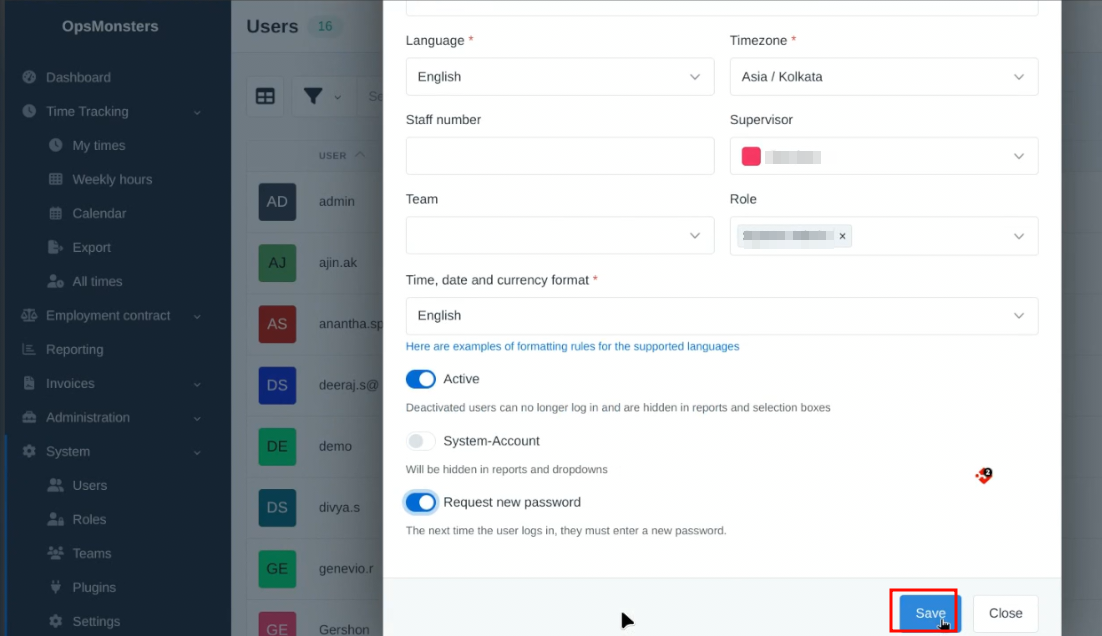Click the My times clock icon
This screenshot has width=1102, height=636.
(56, 145)
